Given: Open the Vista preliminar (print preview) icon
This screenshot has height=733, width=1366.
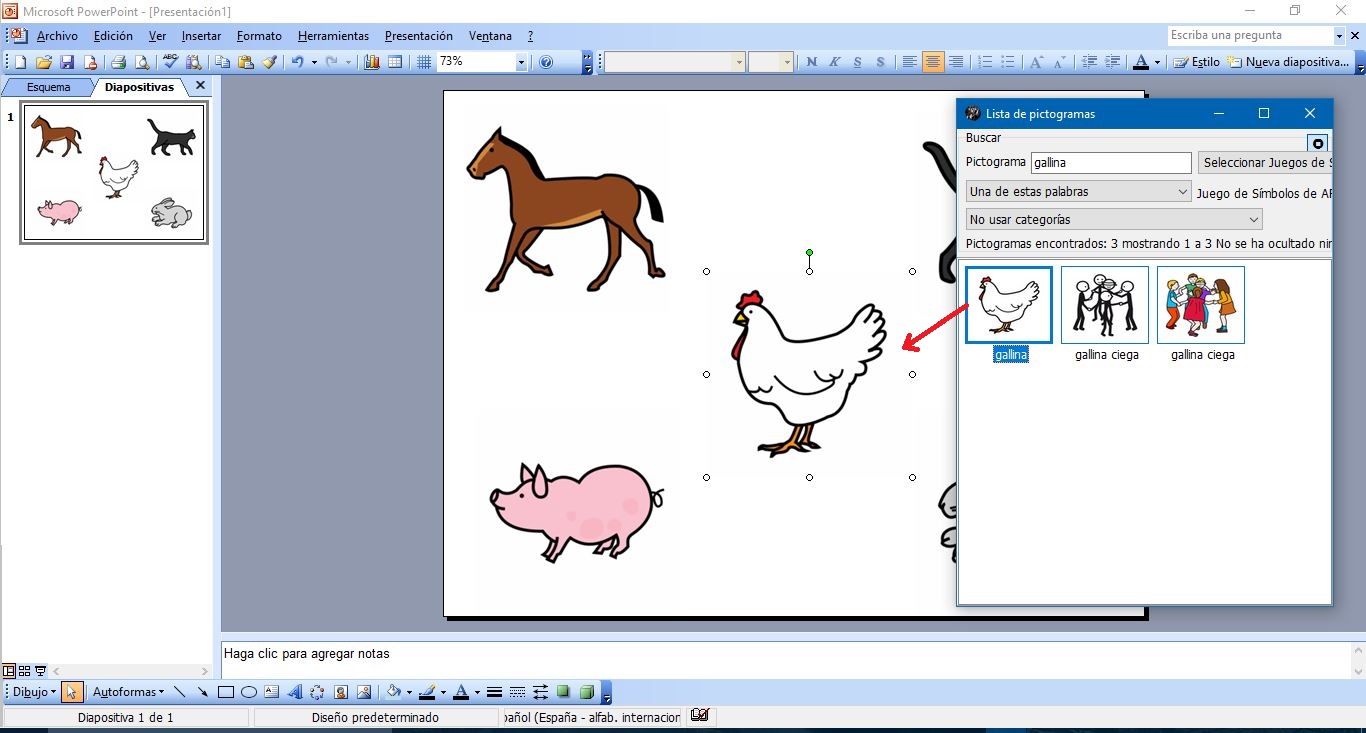Looking at the screenshot, I should coord(141,61).
